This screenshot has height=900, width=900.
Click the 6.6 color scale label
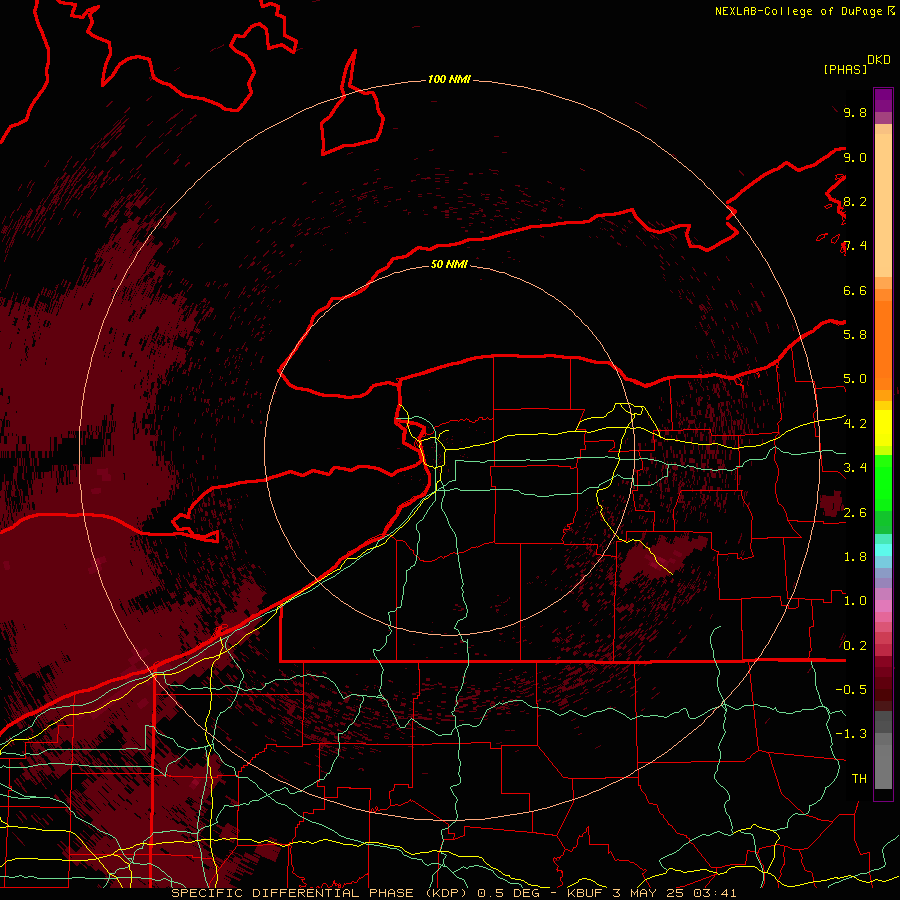(855, 290)
